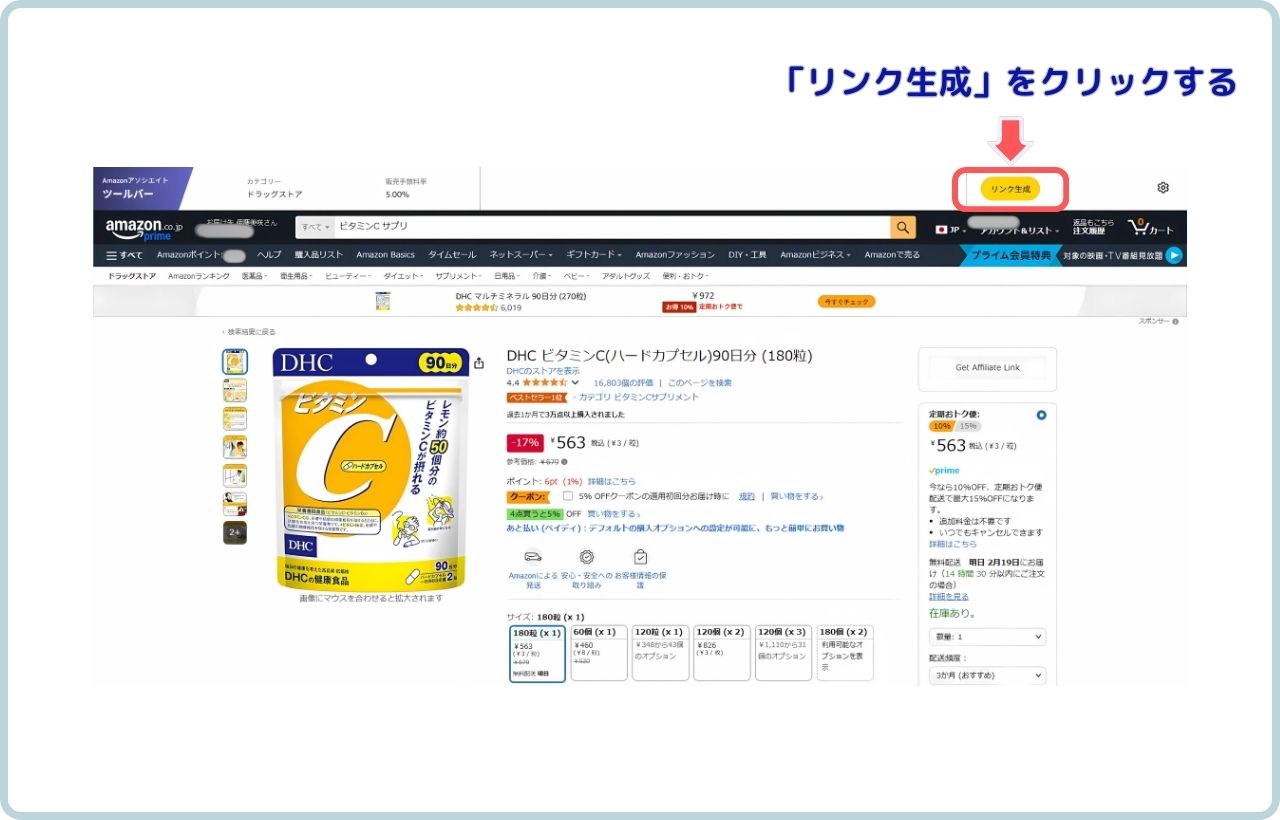1280x820 pixels.
Task: Open the Associates toolbar settings gear
Action: (x=1163, y=188)
